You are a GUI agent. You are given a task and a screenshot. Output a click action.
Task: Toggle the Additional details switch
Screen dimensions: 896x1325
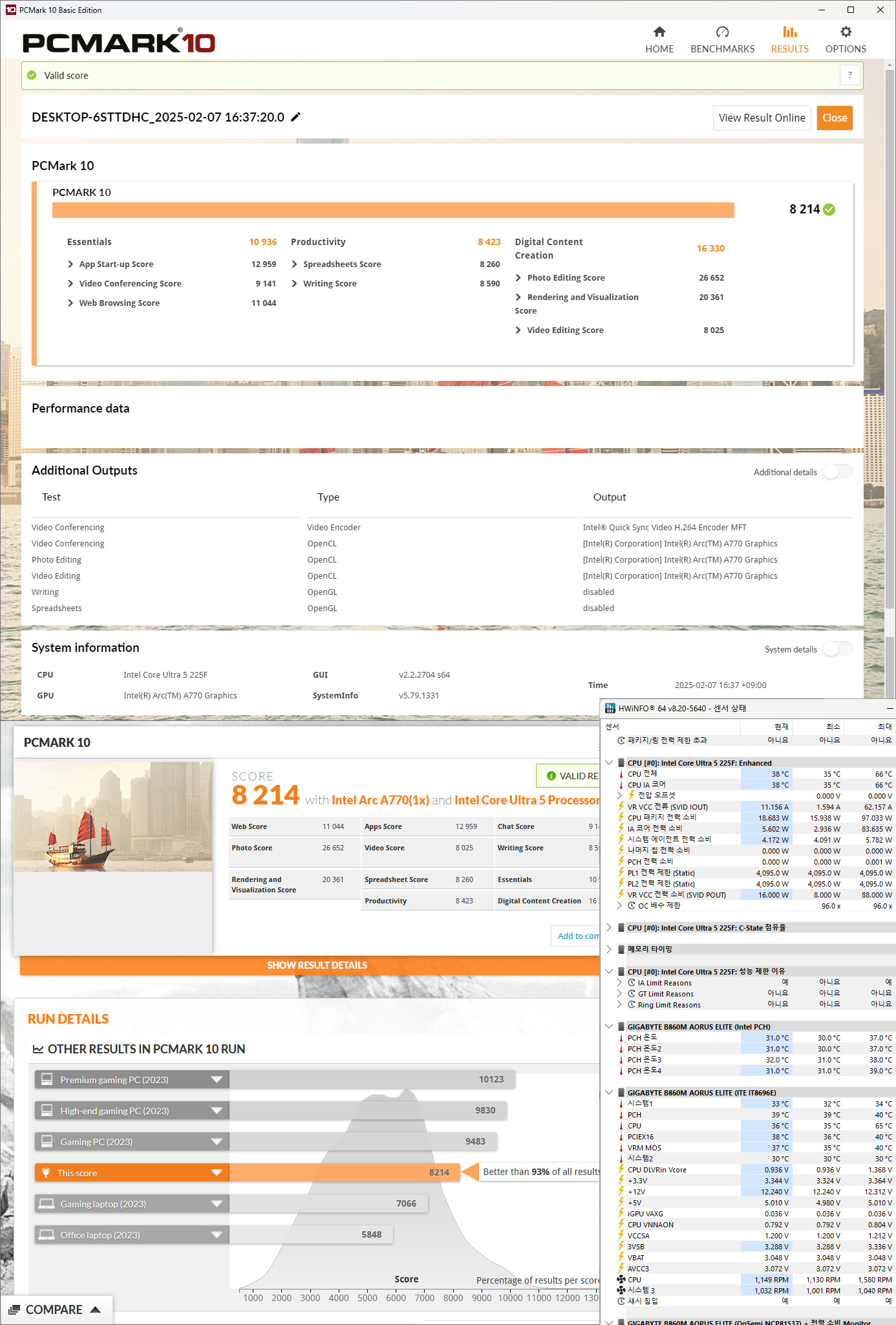(838, 472)
